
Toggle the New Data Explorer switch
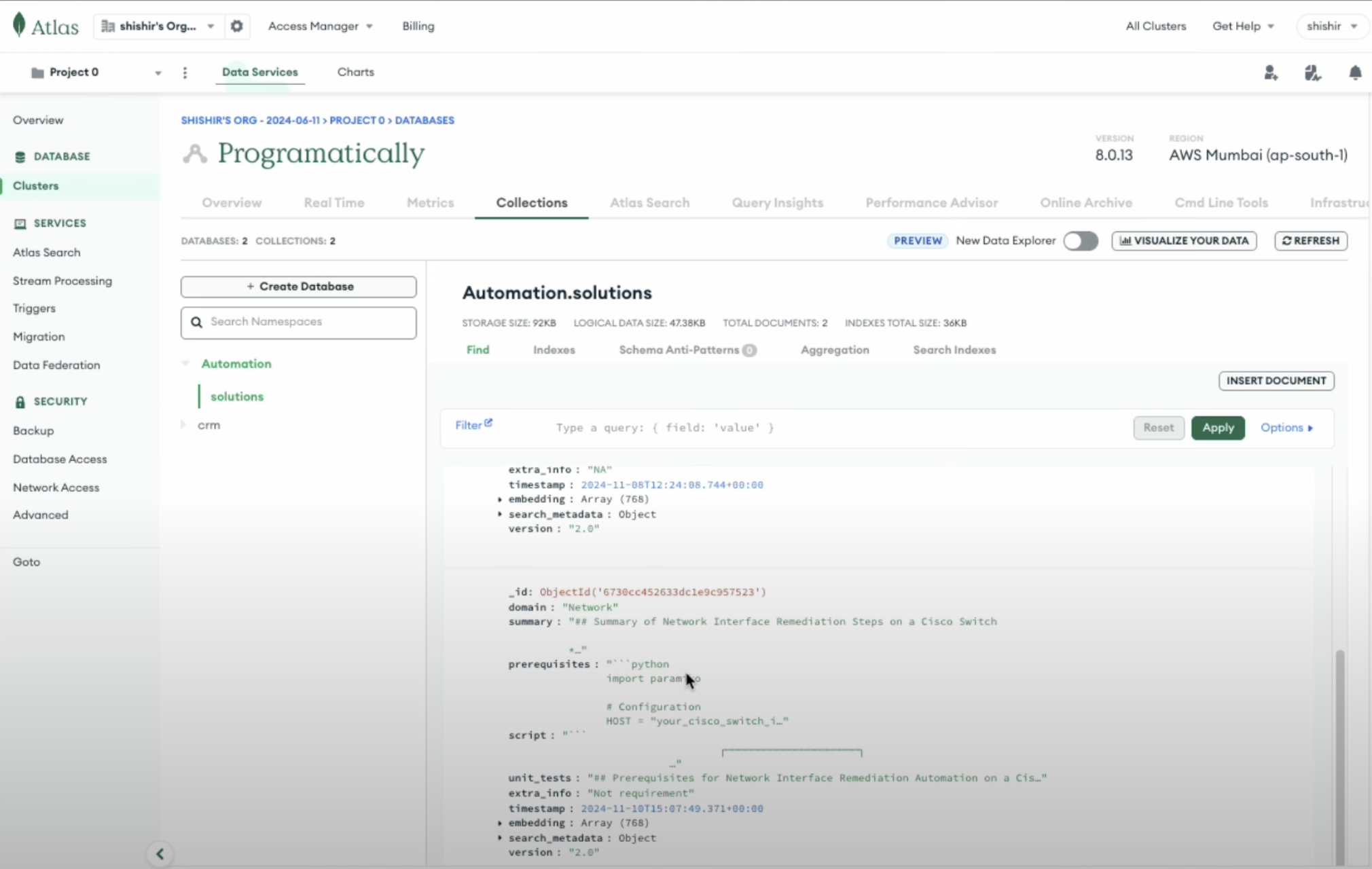[1081, 241]
